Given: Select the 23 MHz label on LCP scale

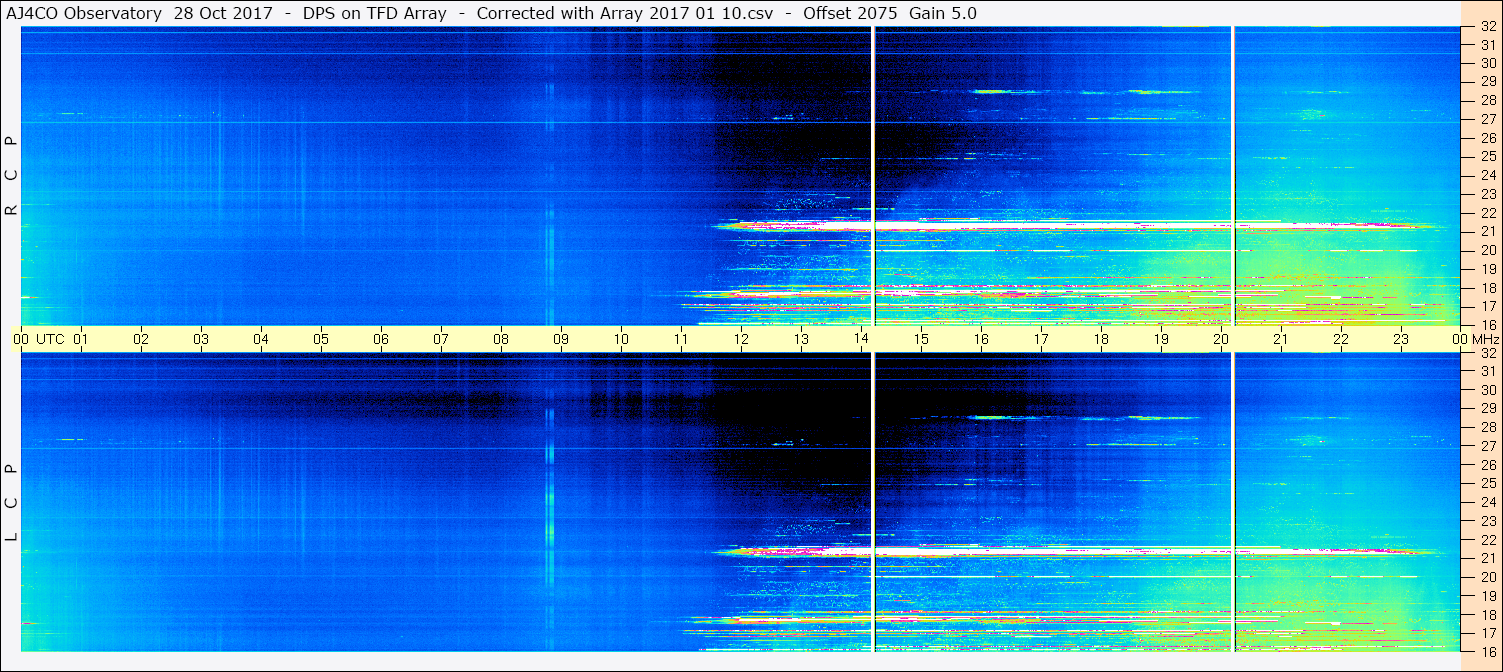Looking at the screenshot, I should 1488,521.
